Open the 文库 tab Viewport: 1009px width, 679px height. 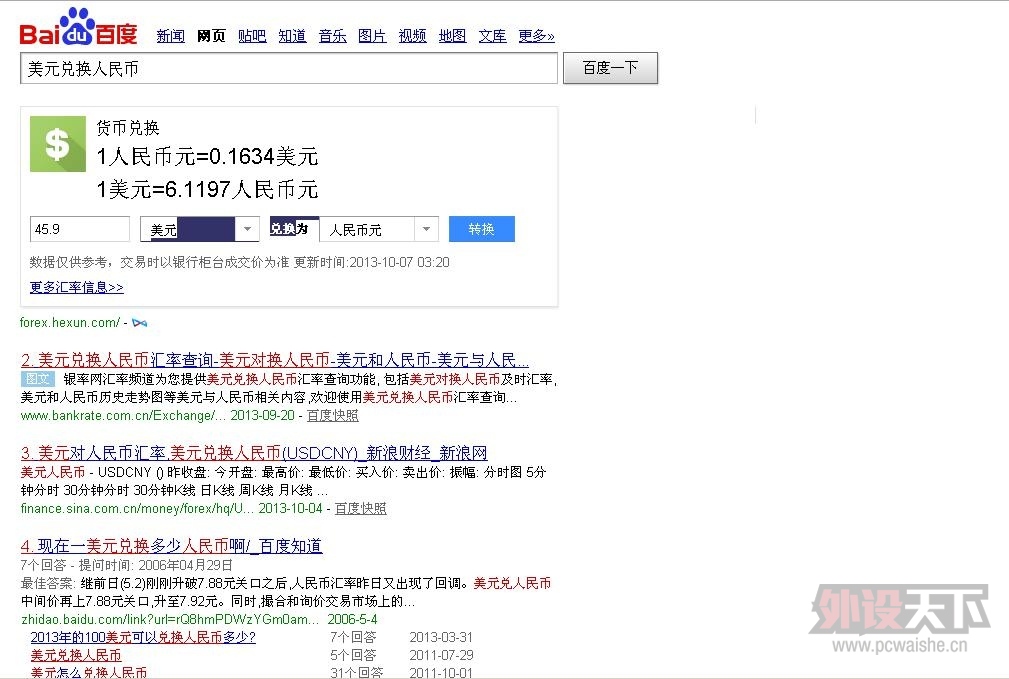click(492, 36)
